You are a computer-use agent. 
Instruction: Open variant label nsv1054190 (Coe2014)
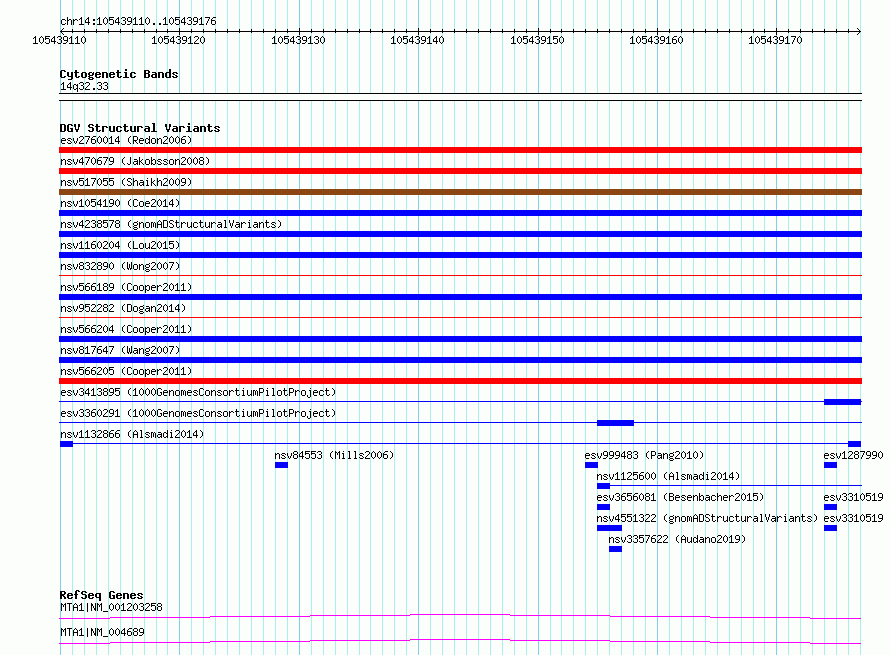pos(120,203)
